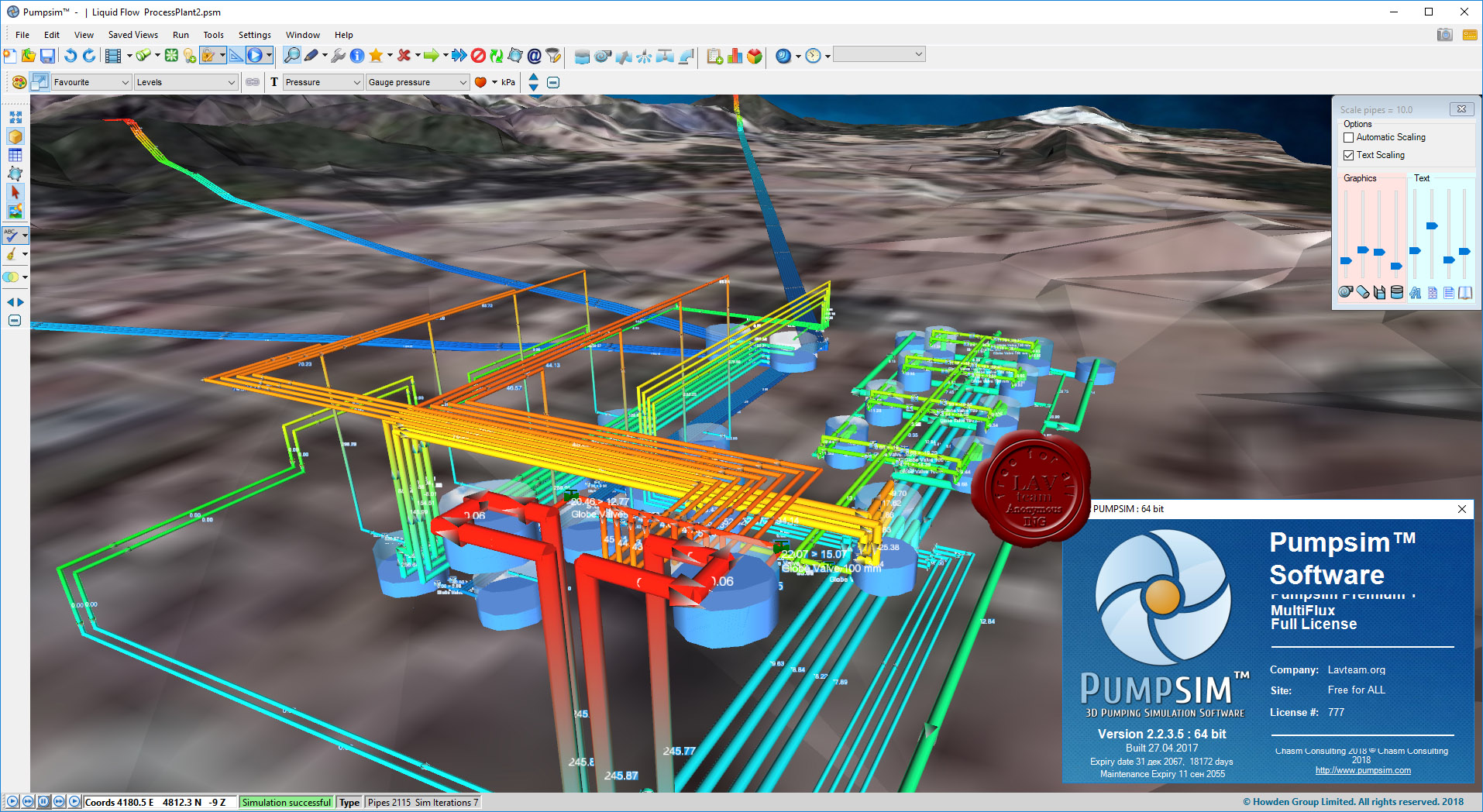Click the left/right arrows in the sidebar
Screen dimensions: 1483x812
[x=15, y=302]
